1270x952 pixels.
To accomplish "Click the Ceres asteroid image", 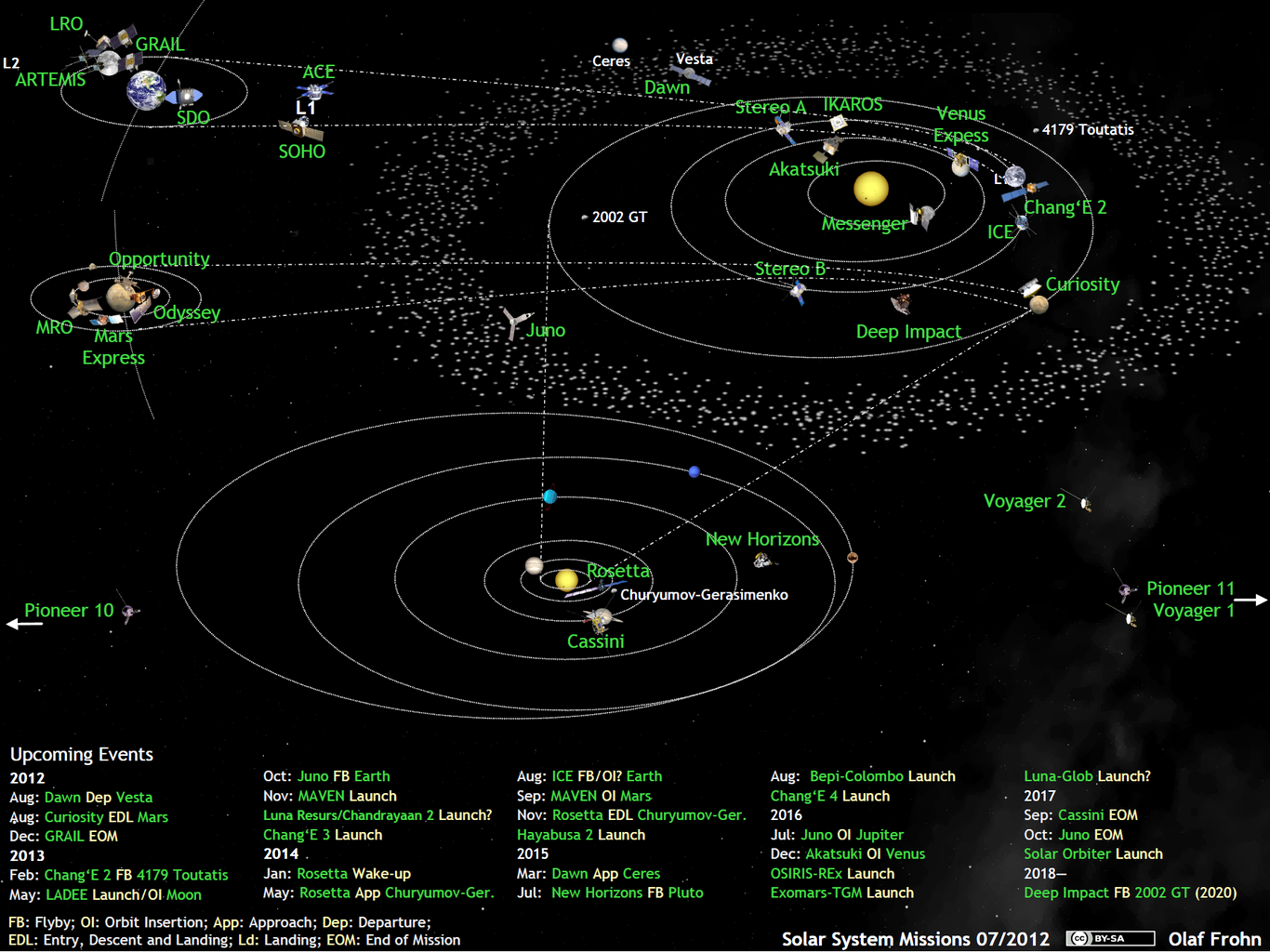I will pos(619,45).
